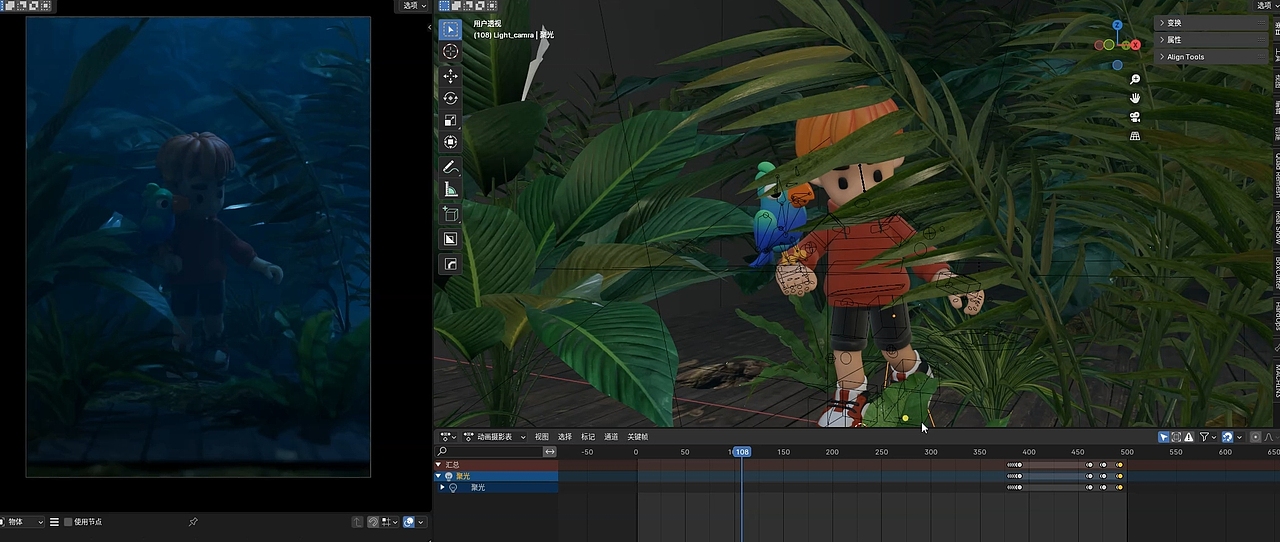Click the render preview image in left editor
The image size is (1280, 542).
pos(198,246)
